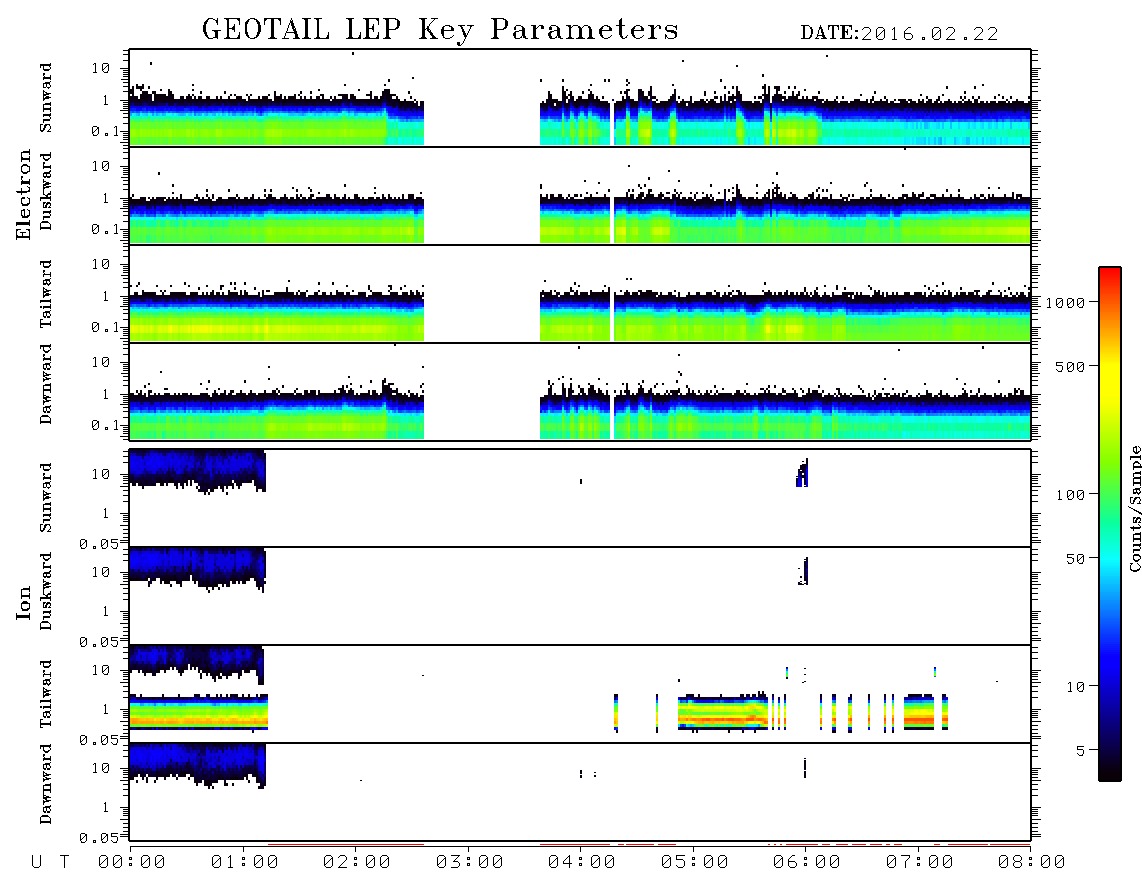Click the "07:00" time tick label
The width and height of the screenshot is (1142, 880).
point(919,863)
